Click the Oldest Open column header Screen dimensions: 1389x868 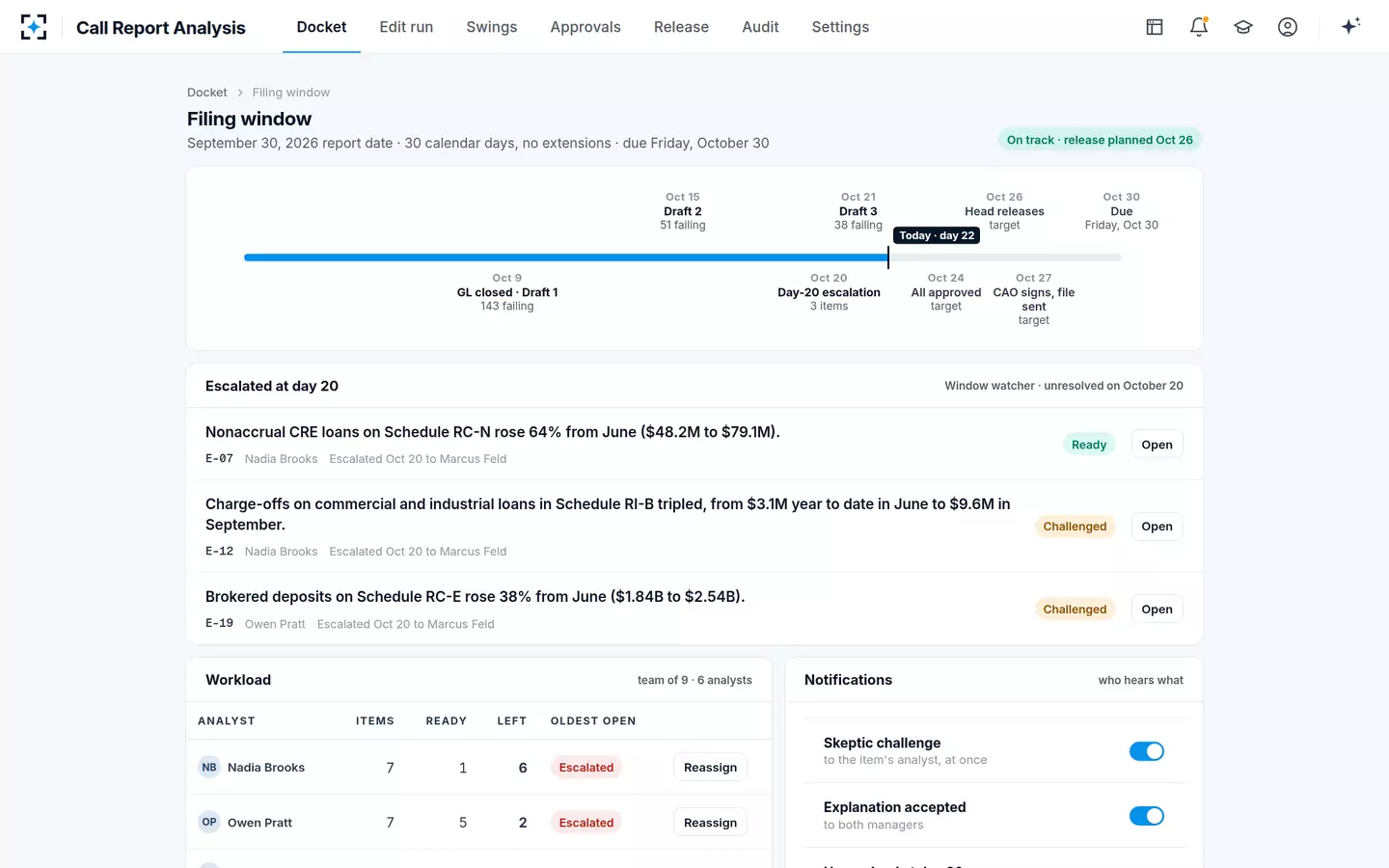click(593, 721)
